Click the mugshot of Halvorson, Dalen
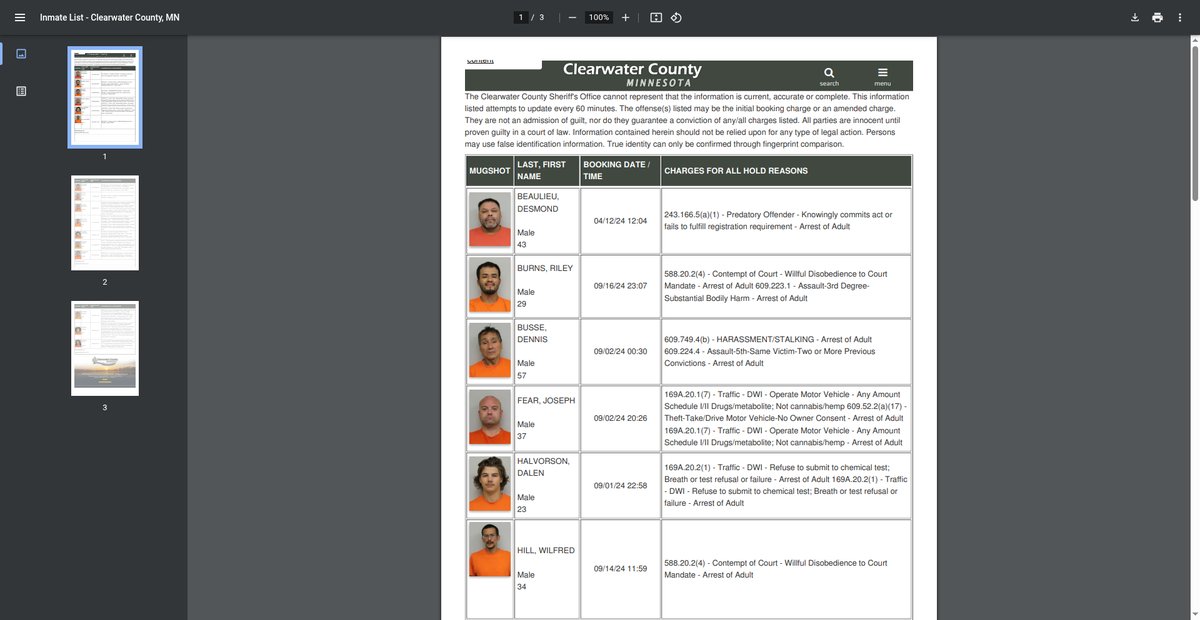 click(x=490, y=485)
